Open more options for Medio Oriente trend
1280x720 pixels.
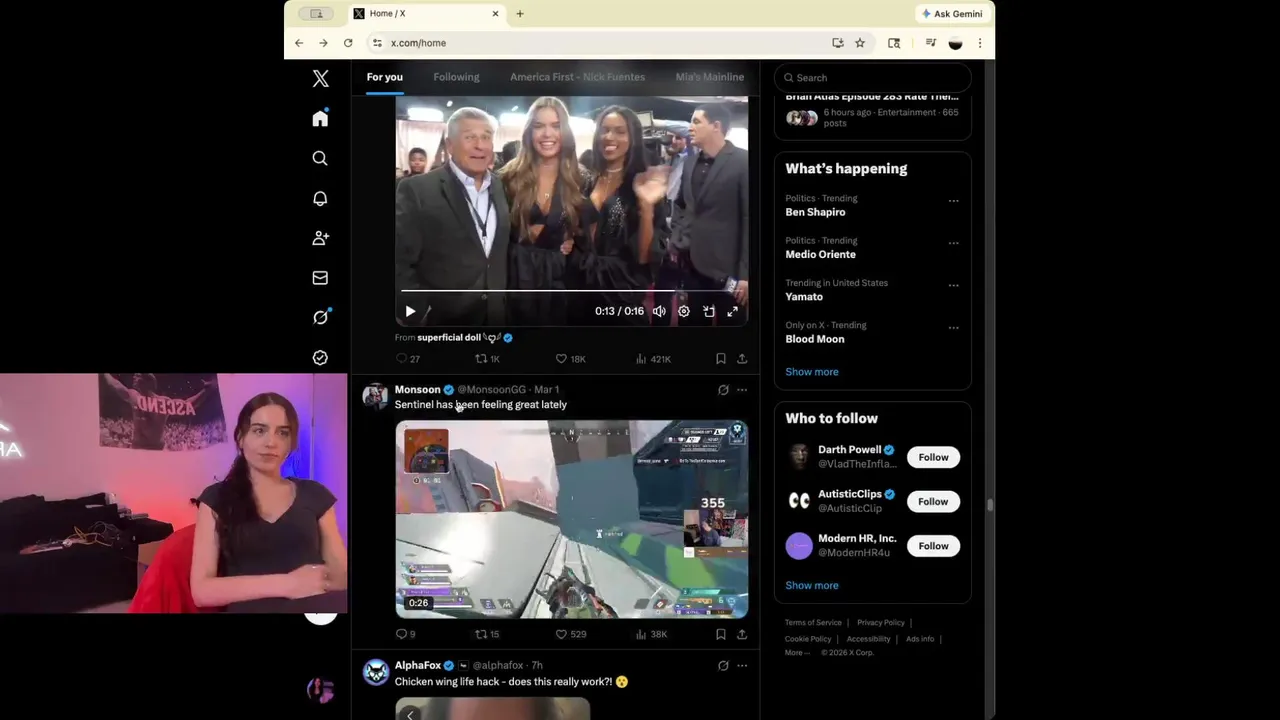click(x=953, y=243)
